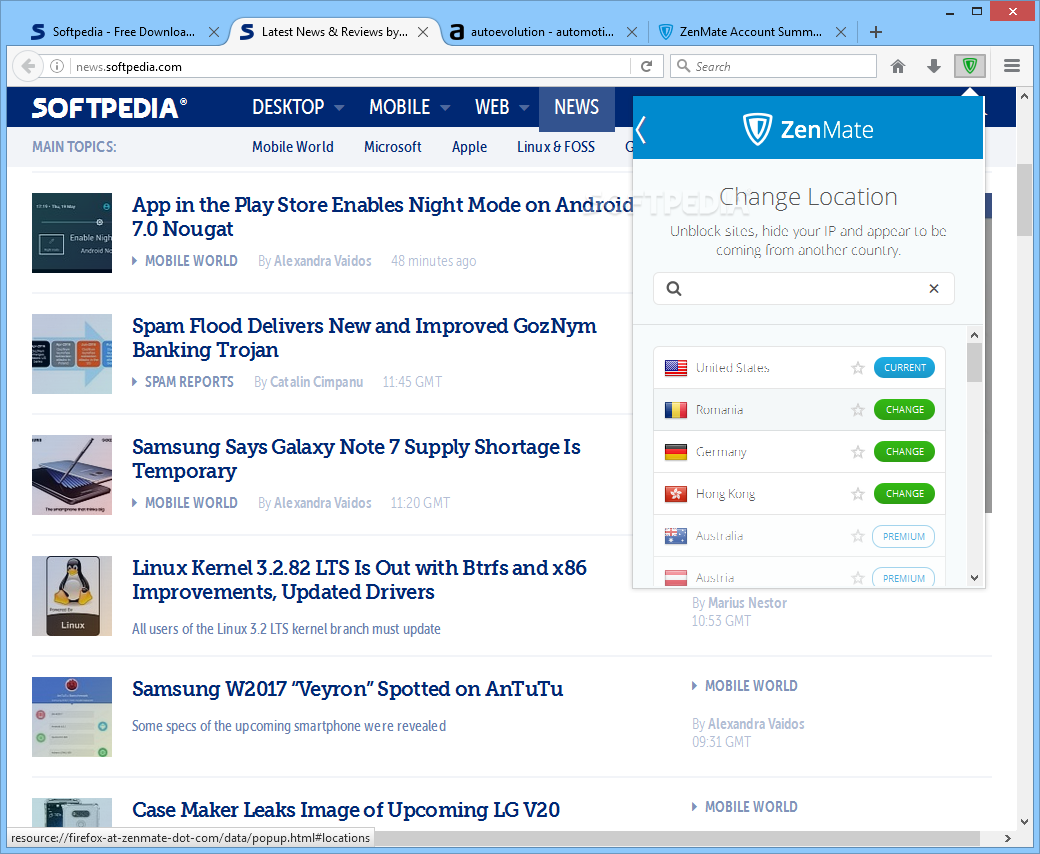Viewport: 1040px width, 854px height.
Task: Expand the WEB menu arrow
Action: [524, 107]
